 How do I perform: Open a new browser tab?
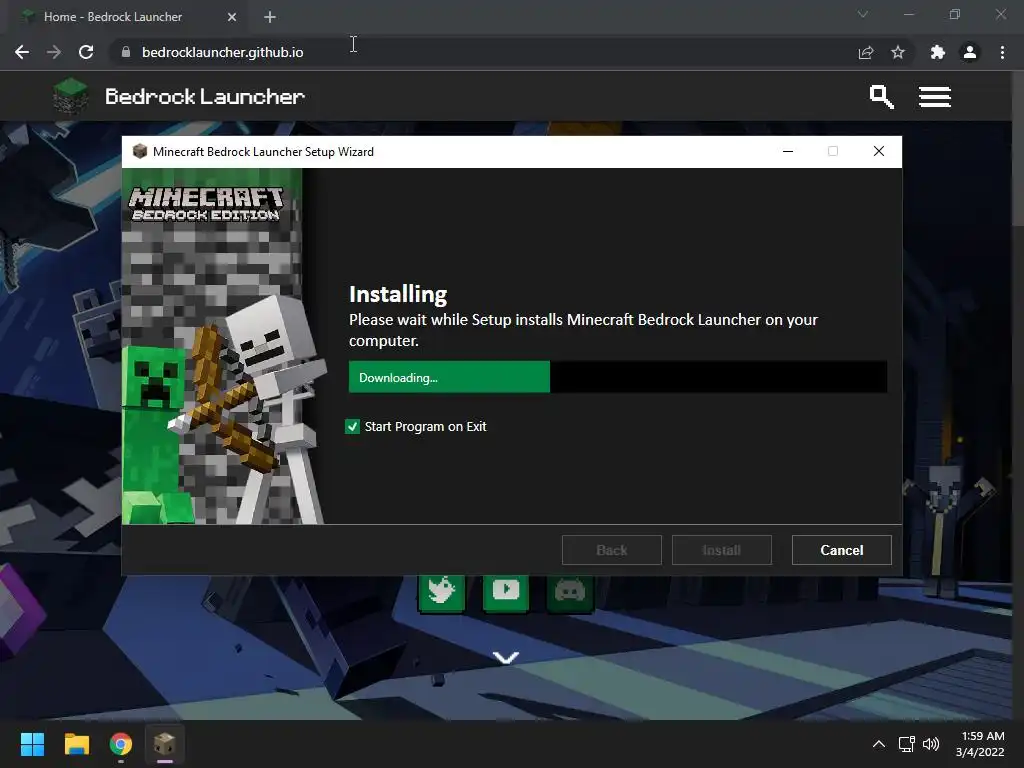(x=270, y=17)
